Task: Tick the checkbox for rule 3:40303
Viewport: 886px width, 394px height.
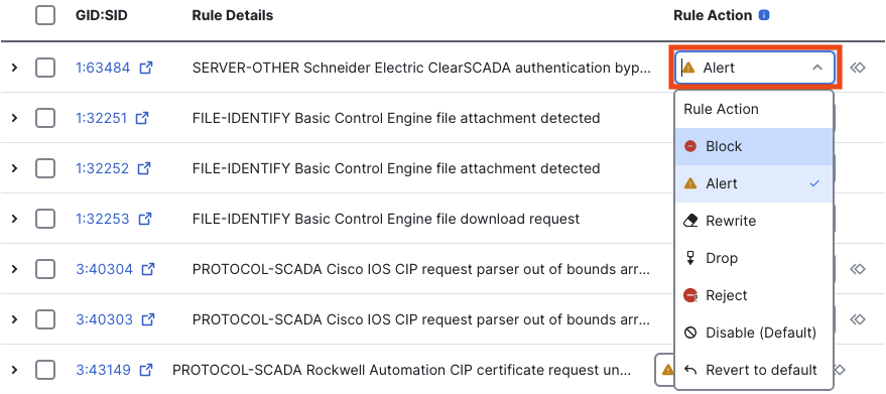Action: pos(45,319)
